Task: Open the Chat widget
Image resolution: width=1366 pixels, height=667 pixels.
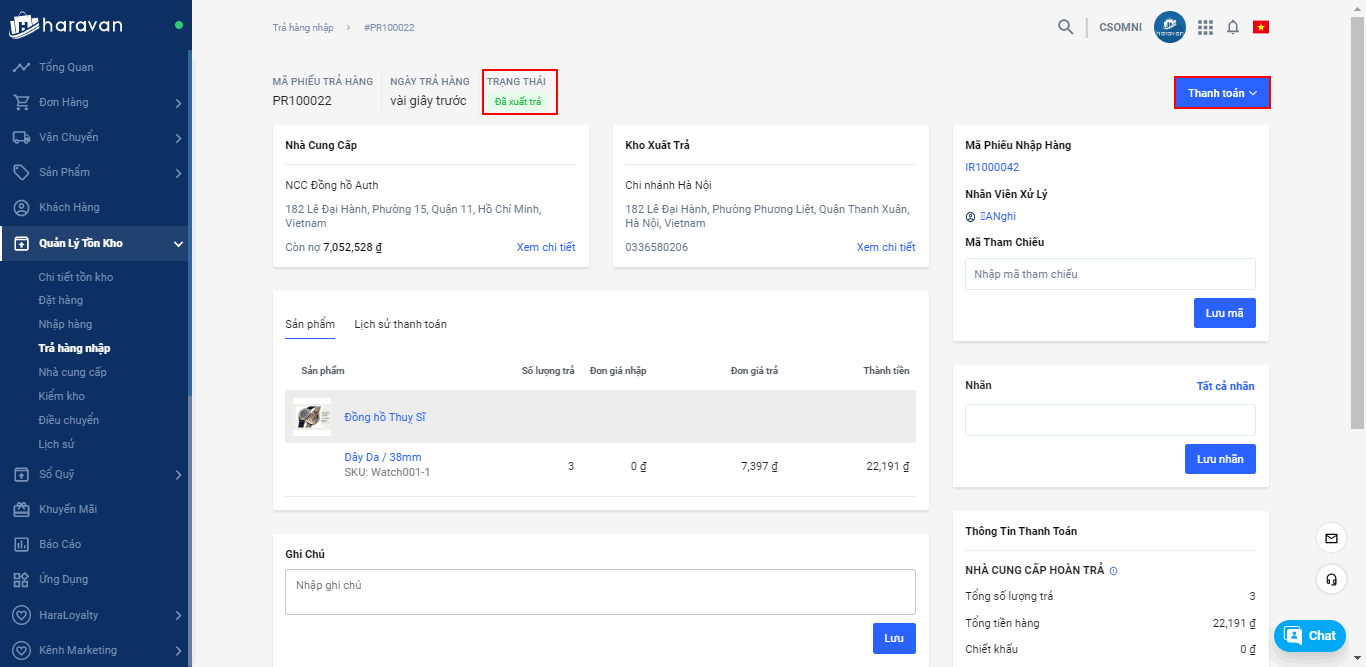Action: click(1309, 636)
